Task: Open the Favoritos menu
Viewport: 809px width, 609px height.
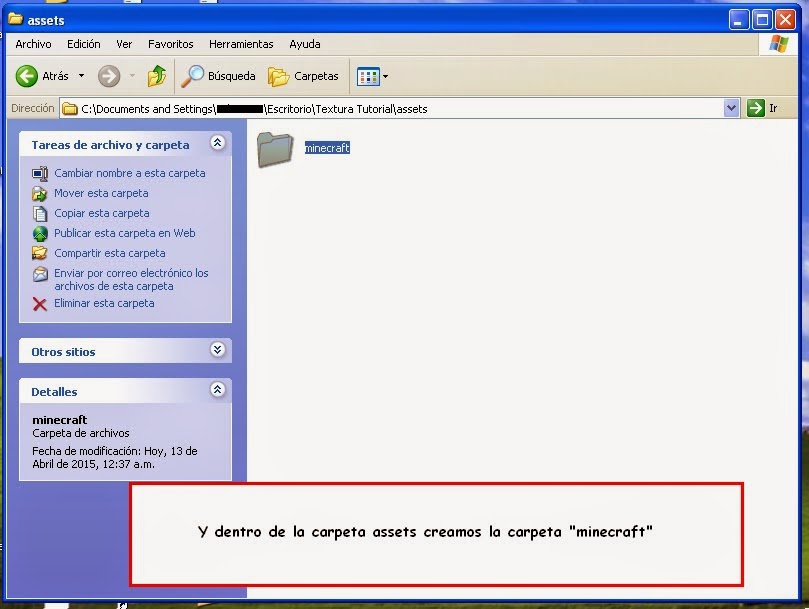Action: tap(170, 44)
